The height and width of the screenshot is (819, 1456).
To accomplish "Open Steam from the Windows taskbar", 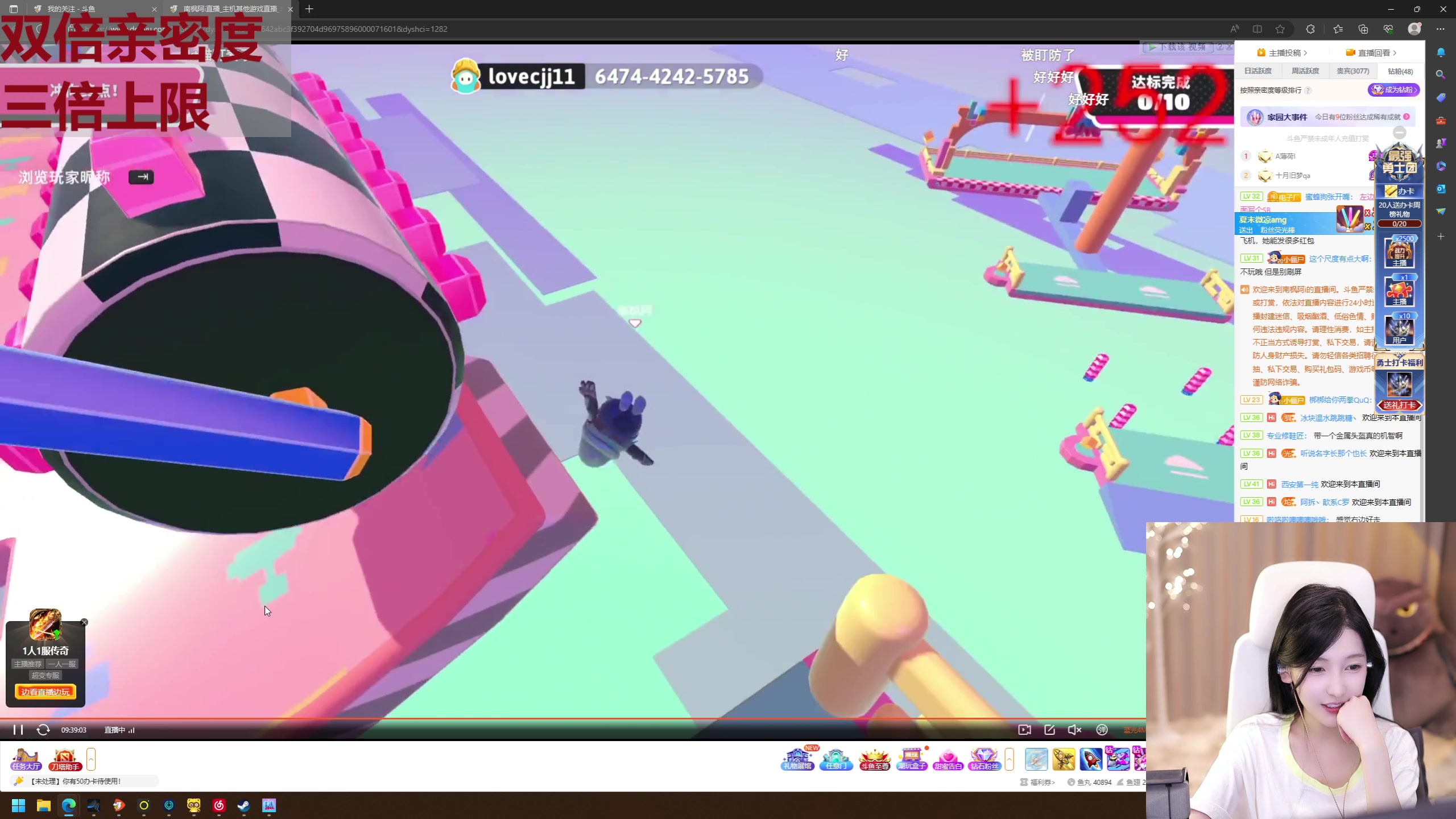I will (243, 805).
